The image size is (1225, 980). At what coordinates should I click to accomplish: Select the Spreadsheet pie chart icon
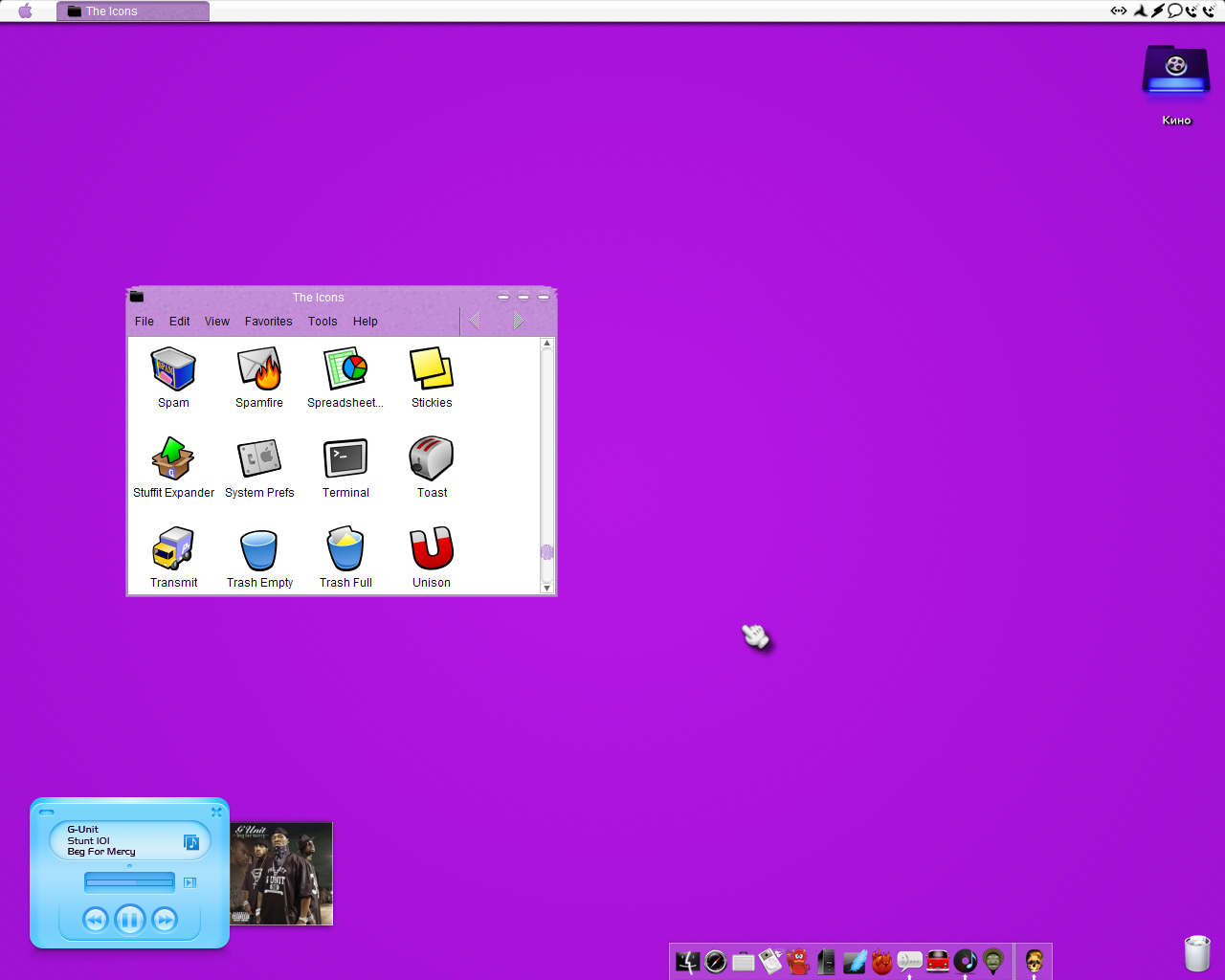345,369
